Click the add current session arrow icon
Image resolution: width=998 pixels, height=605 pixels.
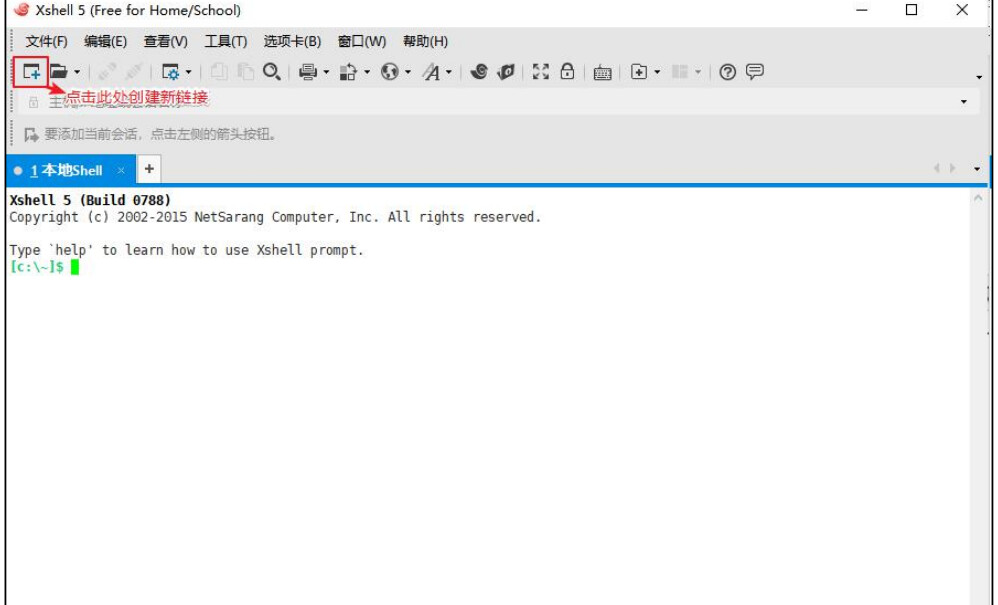(x=31, y=135)
